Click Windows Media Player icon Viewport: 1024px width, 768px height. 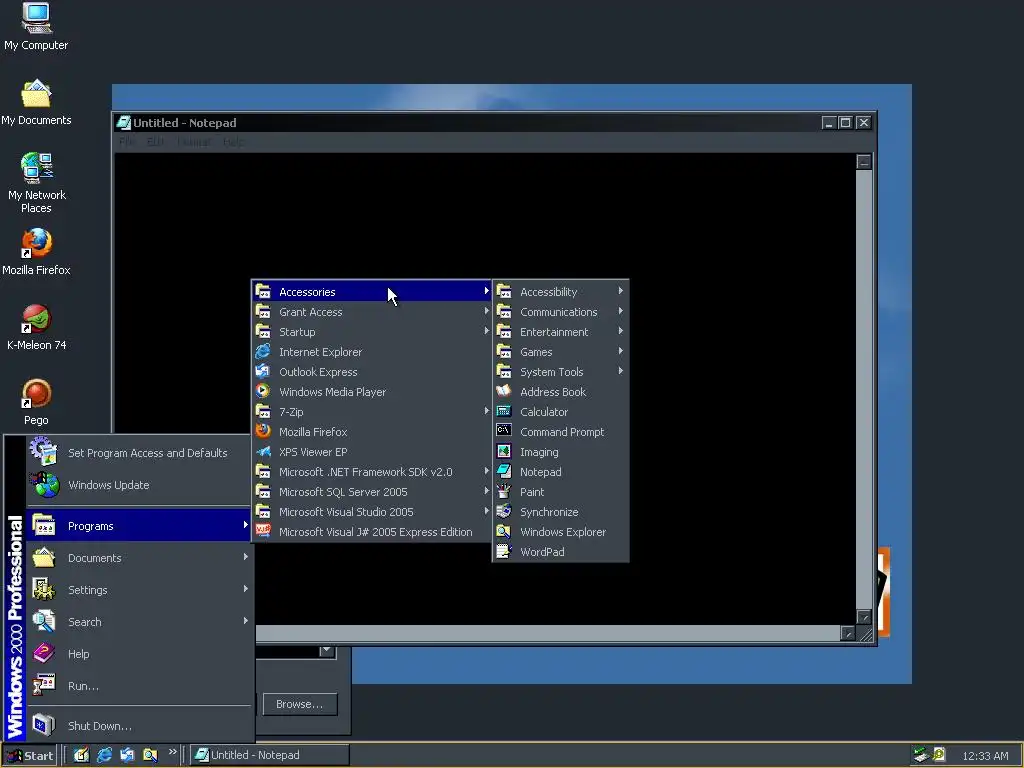tap(263, 391)
